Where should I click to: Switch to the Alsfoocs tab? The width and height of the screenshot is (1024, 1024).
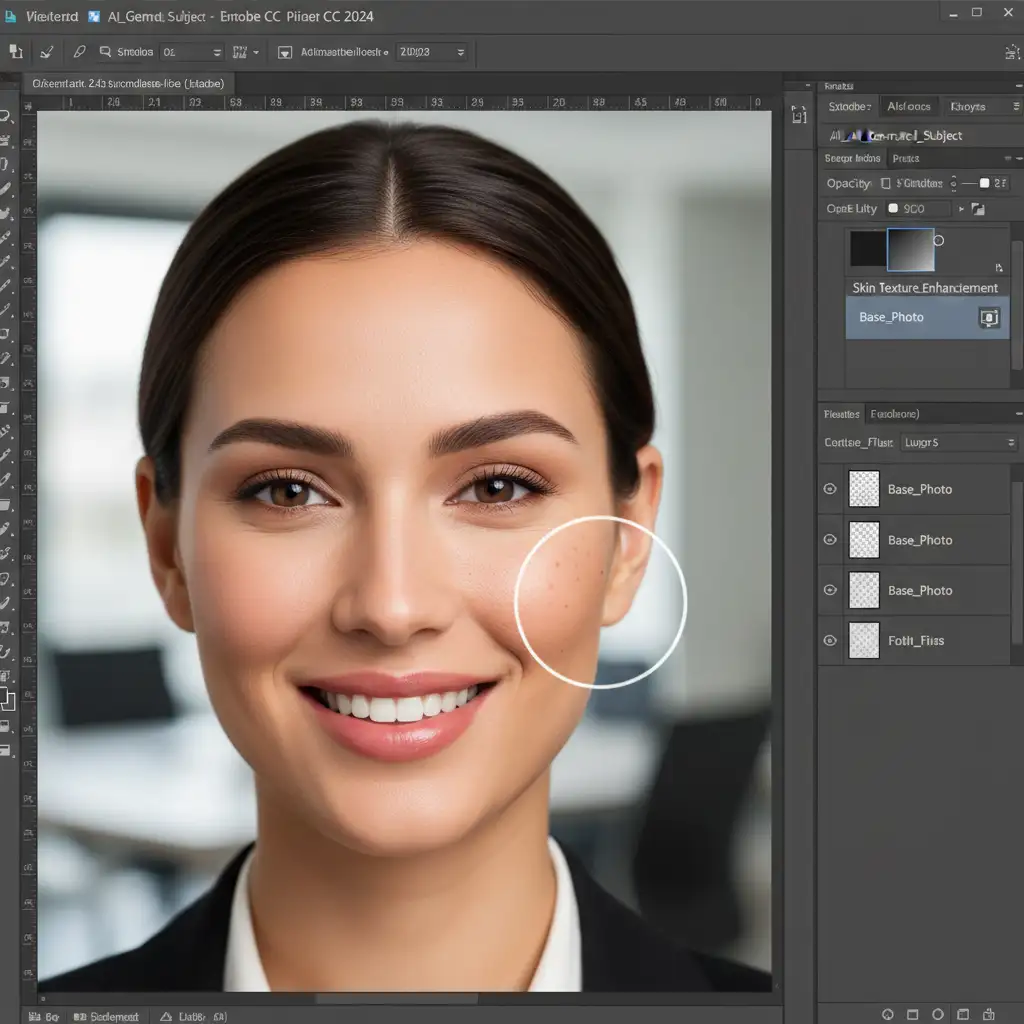909,107
